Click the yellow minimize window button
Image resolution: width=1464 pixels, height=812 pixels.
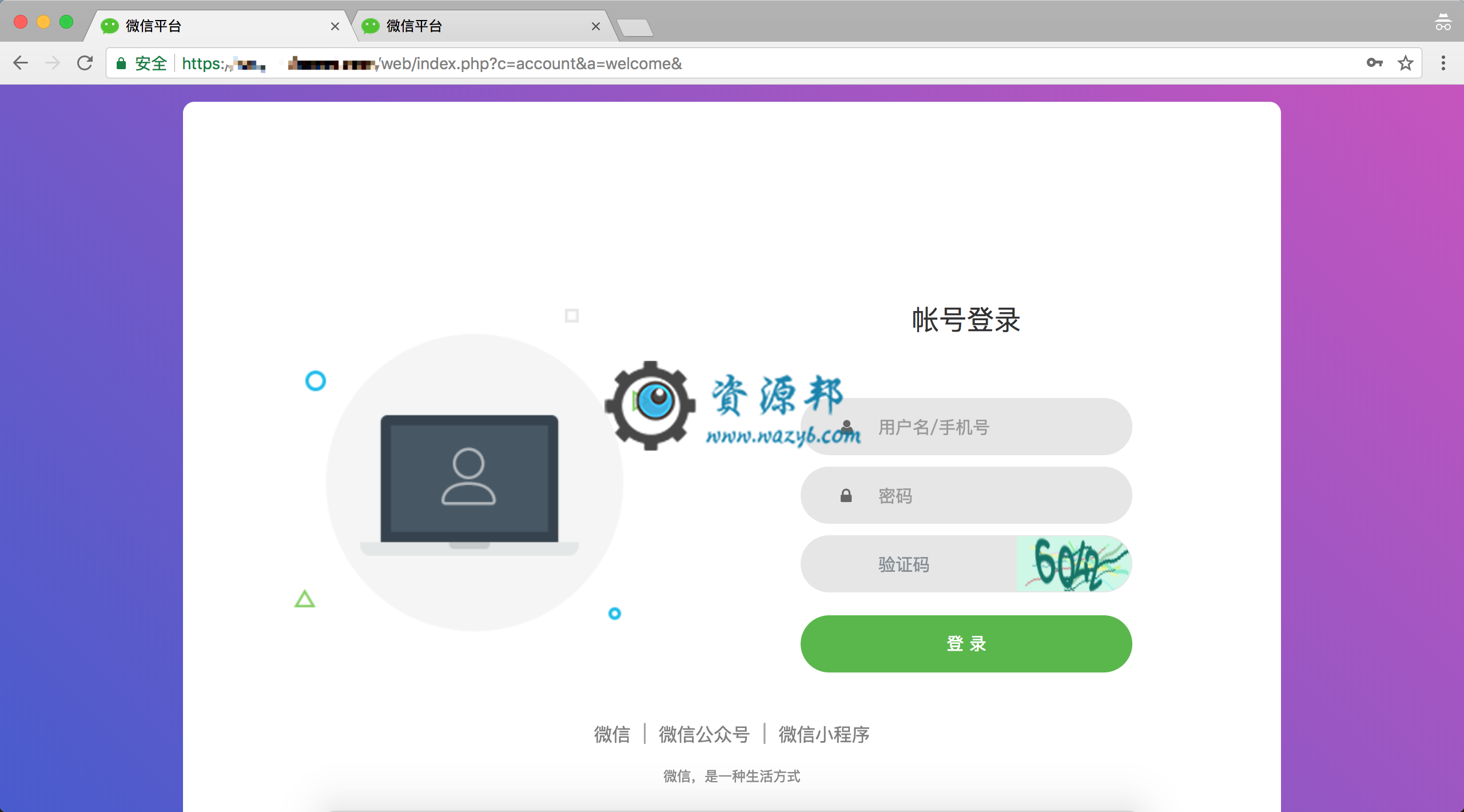tap(43, 22)
